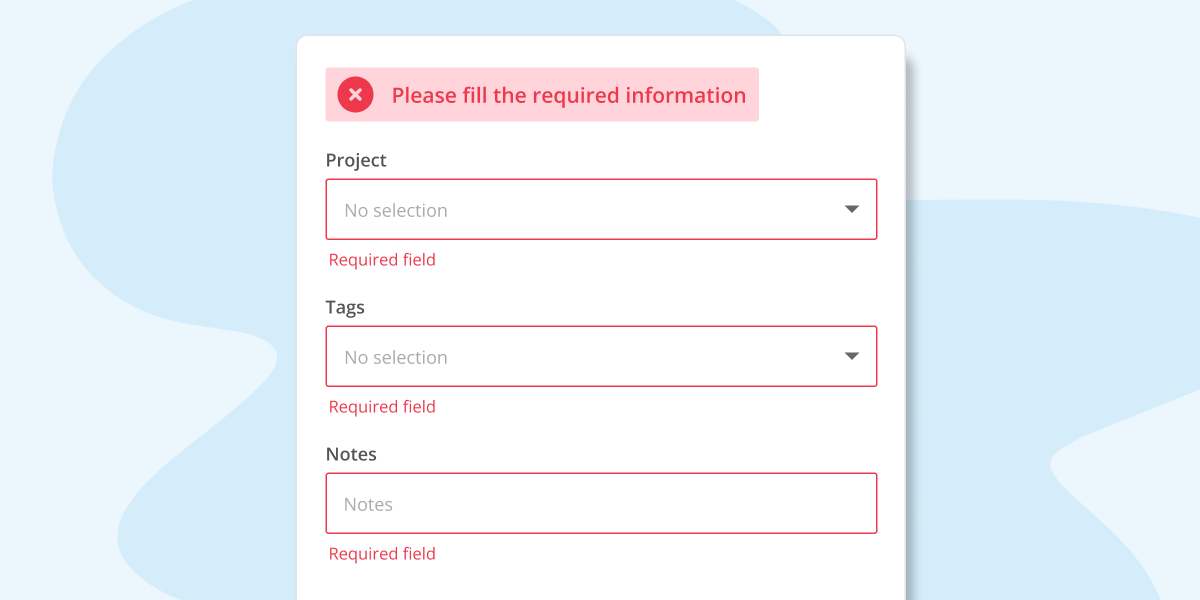Click the Project dropdown arrow

point(851,209)
